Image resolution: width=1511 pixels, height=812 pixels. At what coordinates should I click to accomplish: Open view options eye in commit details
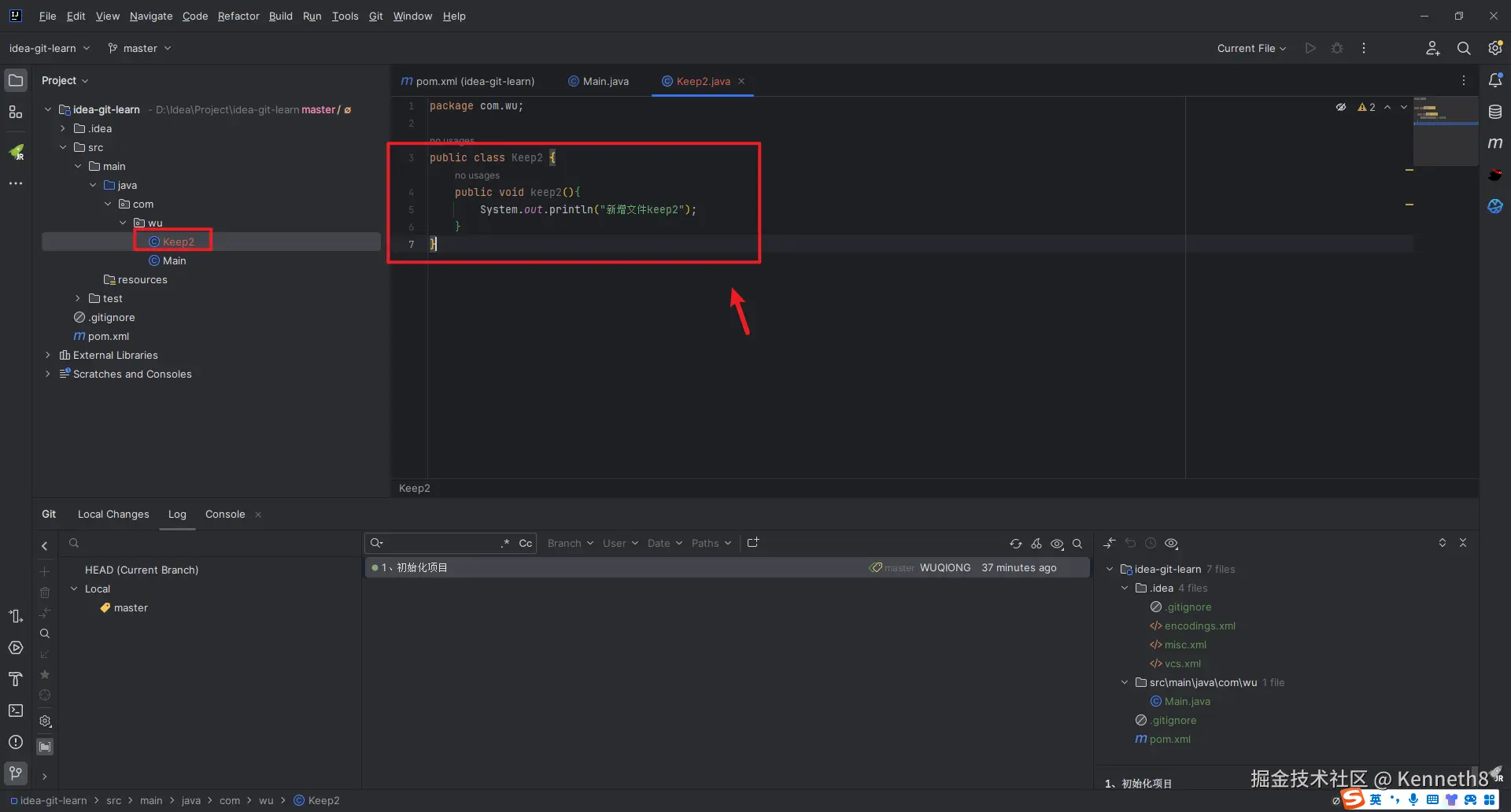(x=1171, y=544)
